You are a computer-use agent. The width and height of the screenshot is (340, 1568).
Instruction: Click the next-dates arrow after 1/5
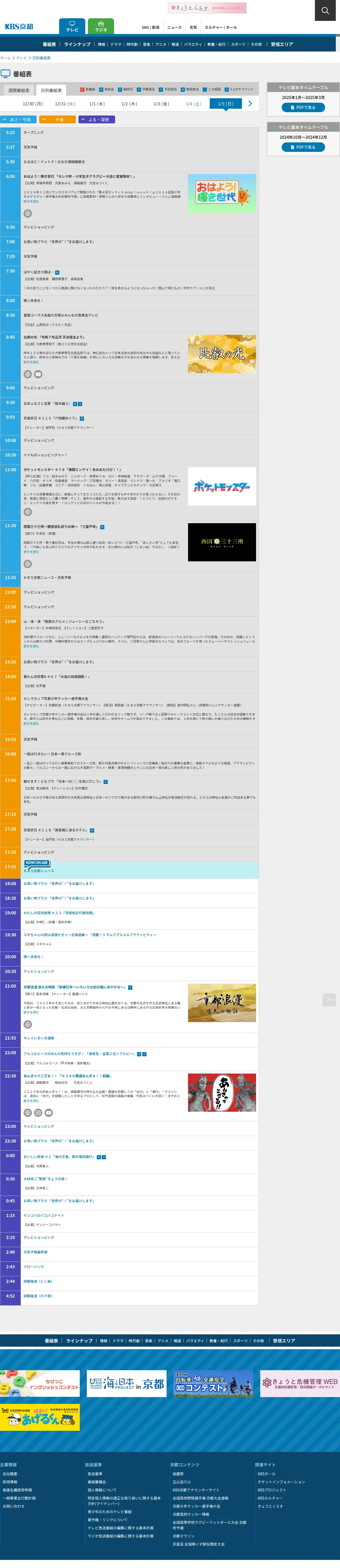click(250, 103)
